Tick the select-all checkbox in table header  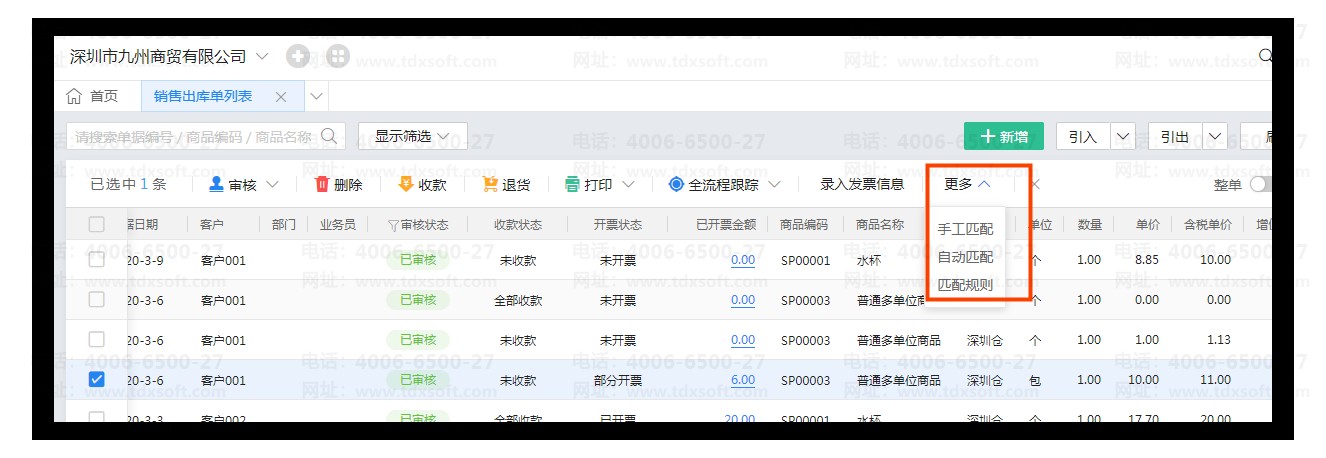pos(97,225)
